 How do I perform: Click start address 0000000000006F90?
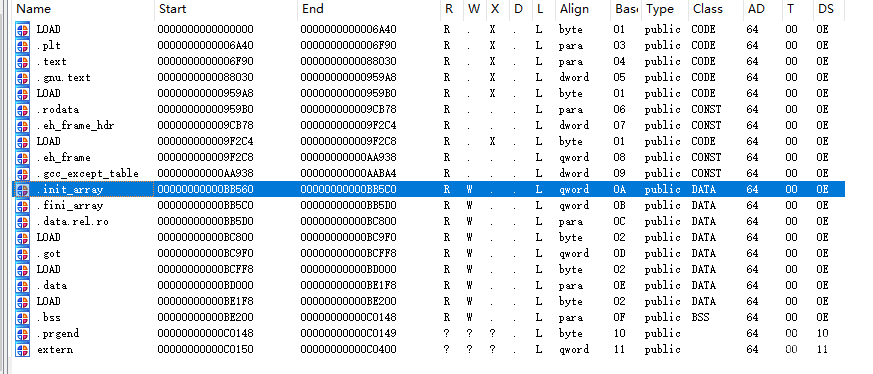[205, 62]
